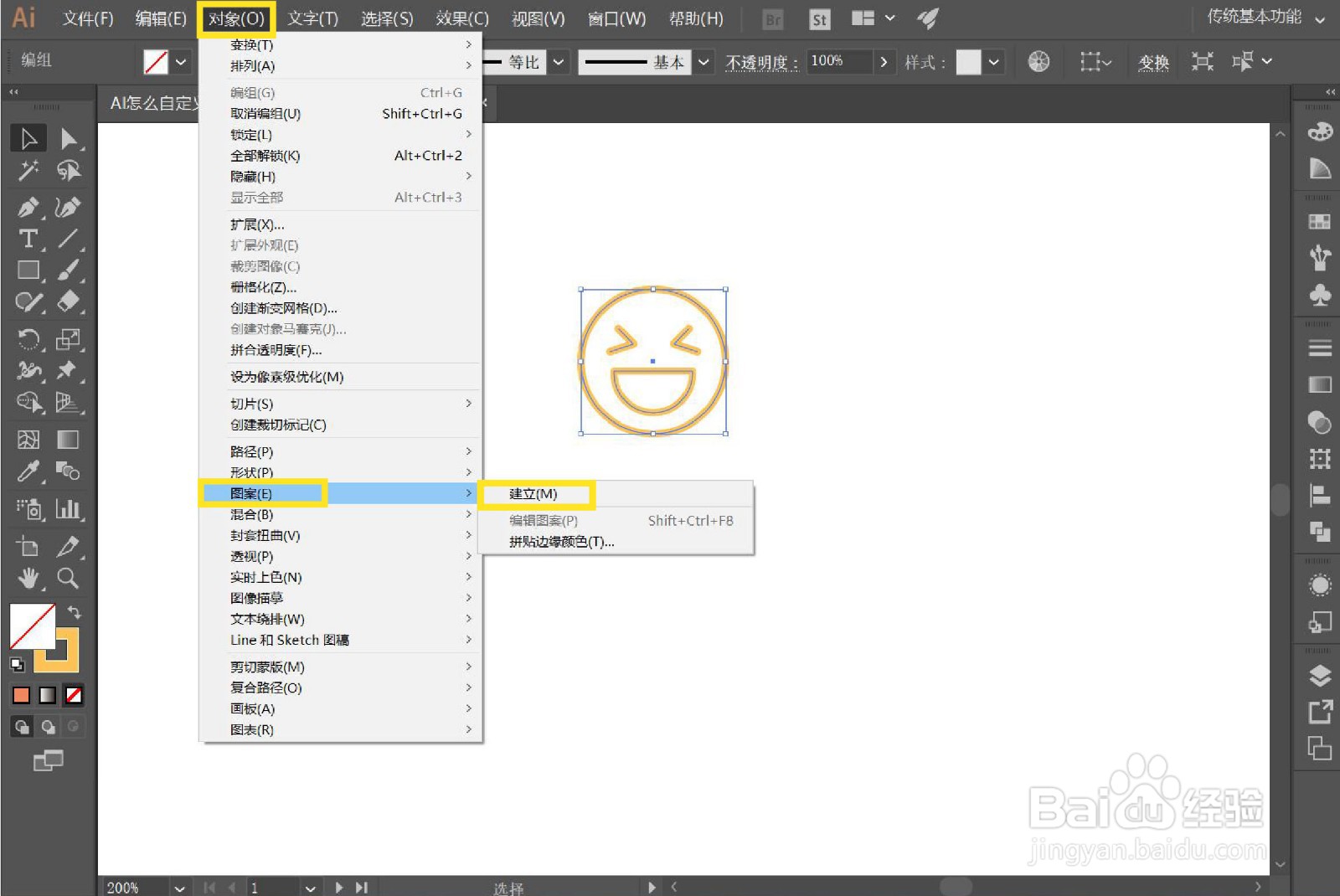Open the 200% zoom level dropdown
The width and height of the screenshot is (1340, 896).
tap(178, 887)
